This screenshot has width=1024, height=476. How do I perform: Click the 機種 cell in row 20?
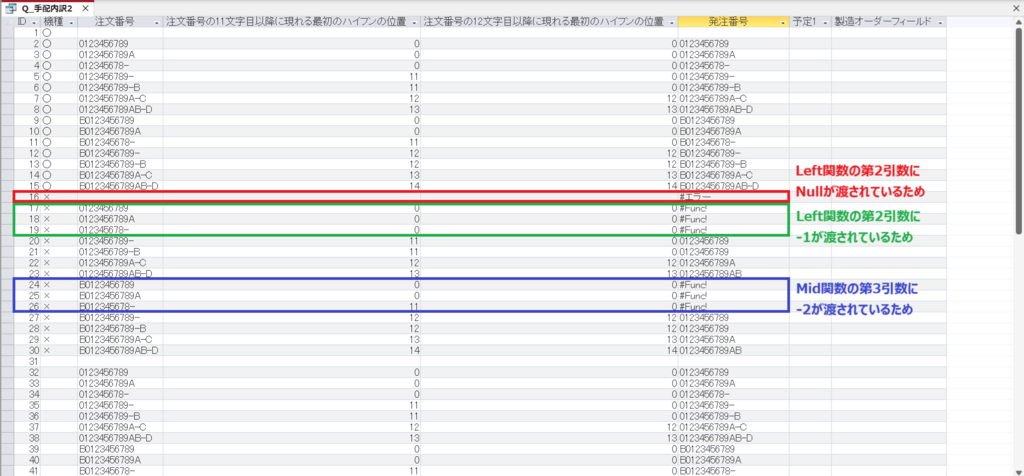59,241
